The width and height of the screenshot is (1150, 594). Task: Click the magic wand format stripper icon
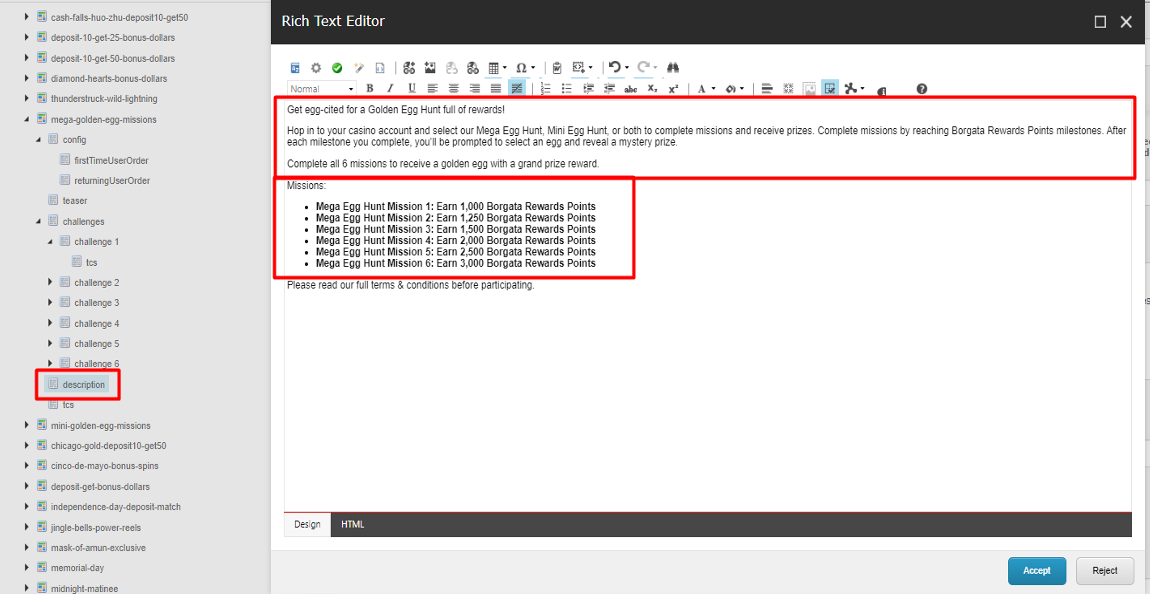click(x=359, y=68)
